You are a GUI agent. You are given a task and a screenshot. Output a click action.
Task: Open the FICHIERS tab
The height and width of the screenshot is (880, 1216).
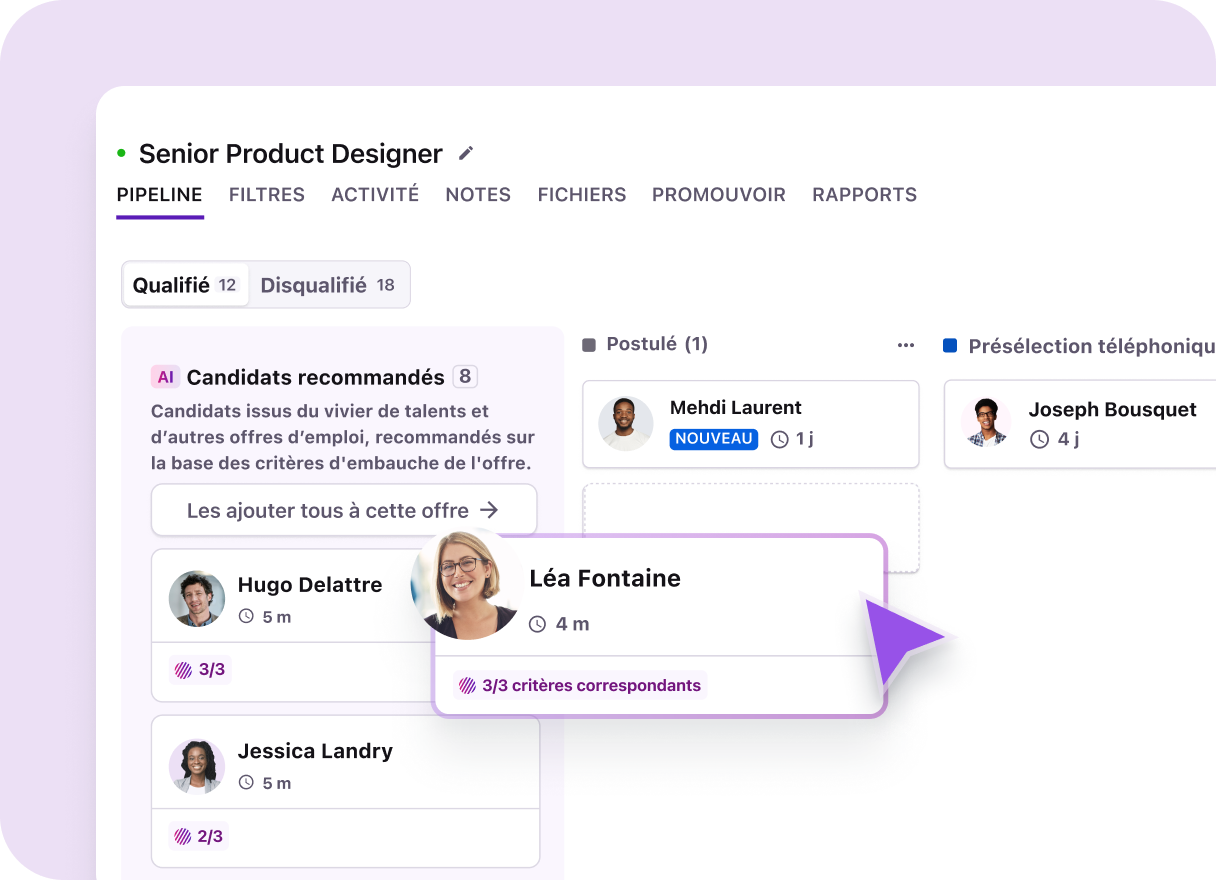coord(582,195)
